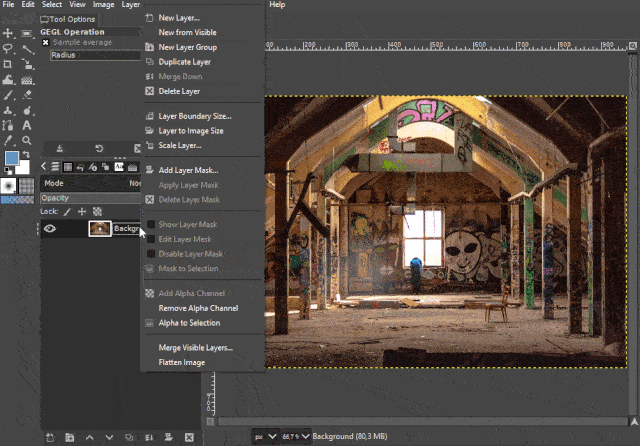The height and width of the screenshot is (446, 640).
Task: Lower layer with the down arrow
Action: (x=109, y=438)
